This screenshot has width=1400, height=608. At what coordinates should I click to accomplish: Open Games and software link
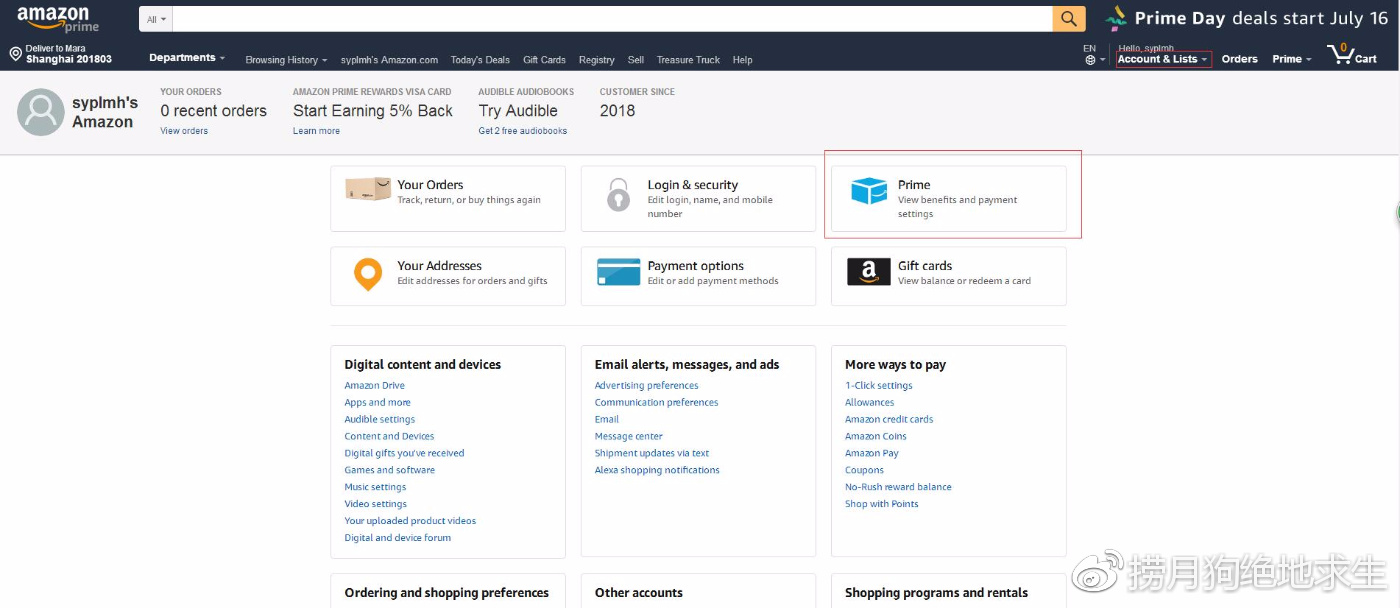389,470
